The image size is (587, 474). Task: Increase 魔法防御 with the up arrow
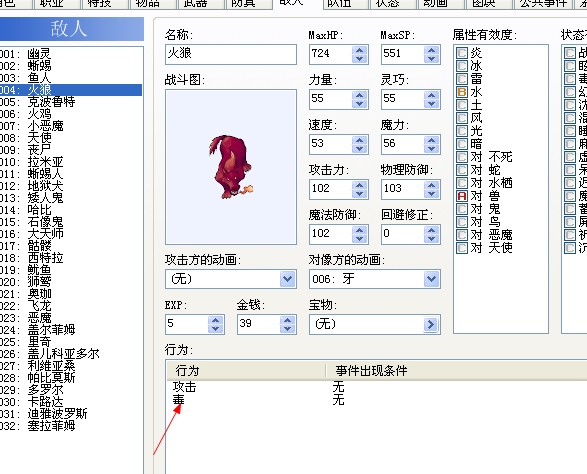click(x=359, y=230)
